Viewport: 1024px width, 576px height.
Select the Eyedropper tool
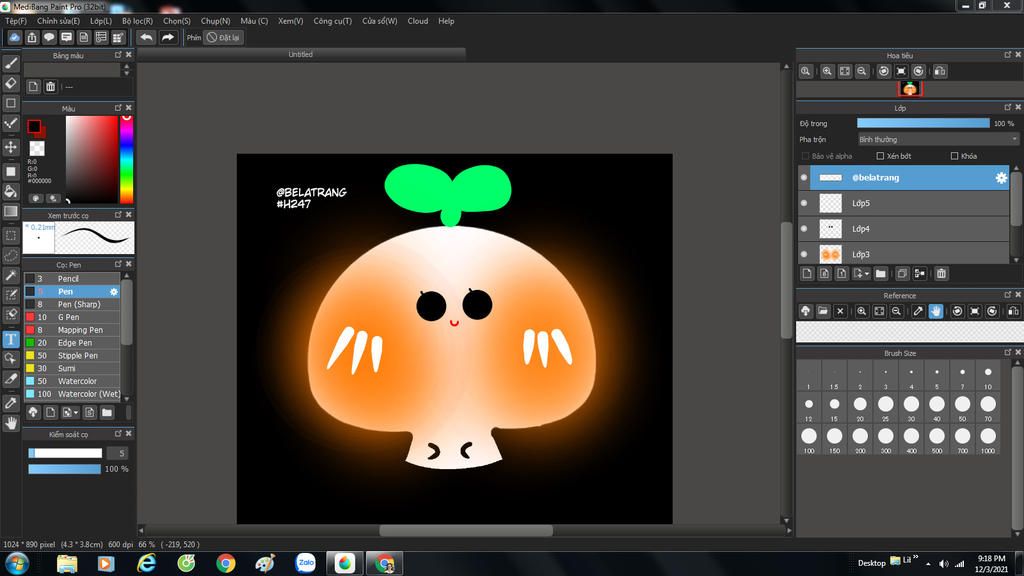11,403
